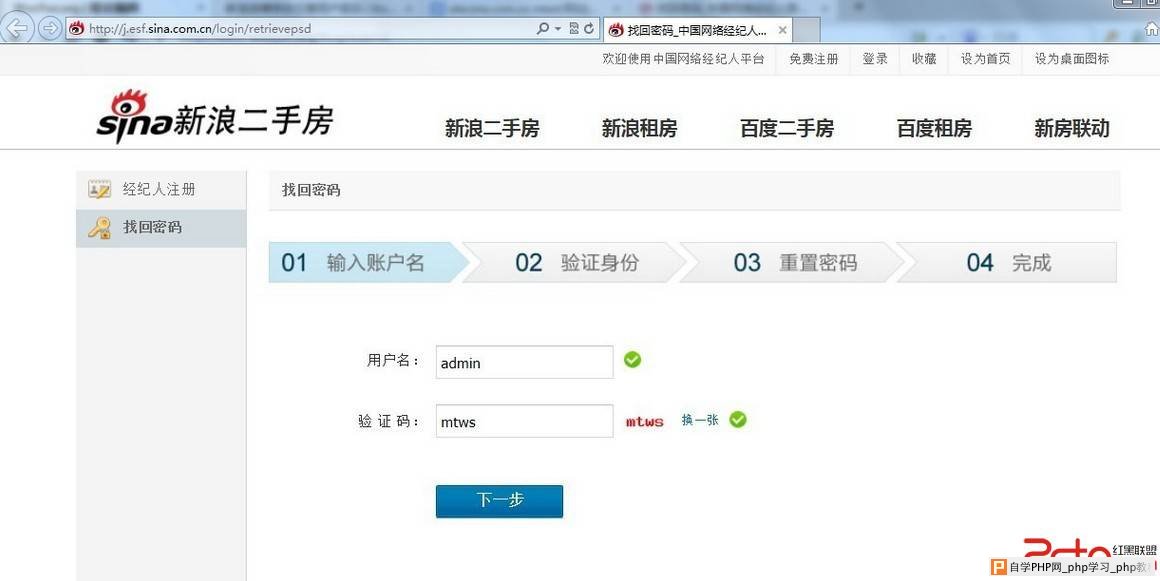Click the 验 证 码： label
This screenshot has height=581, width=1160.
point(389,422)
